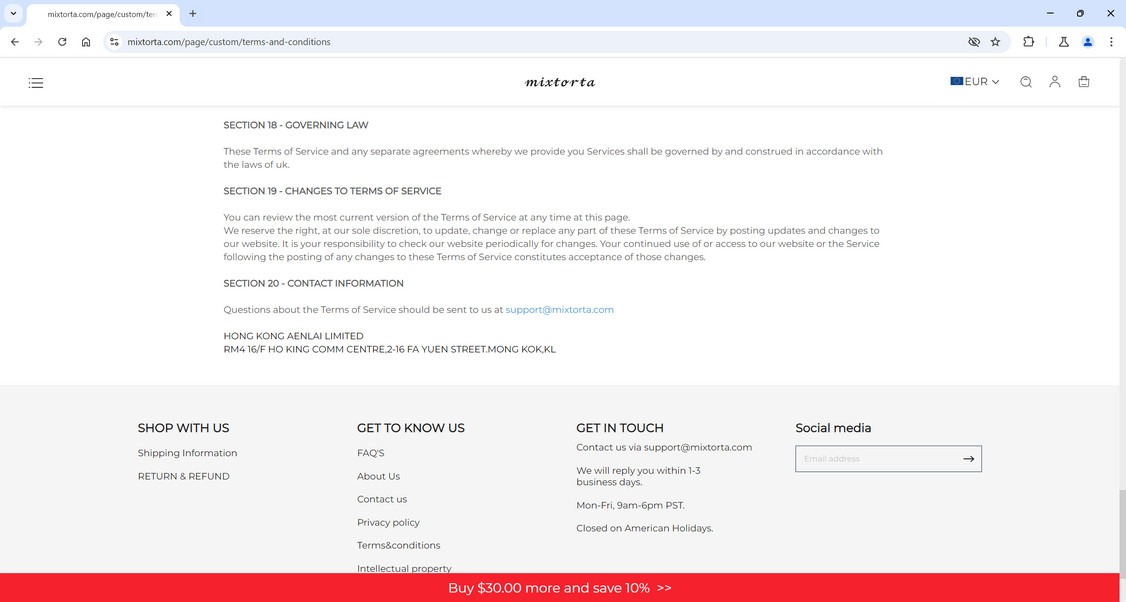Open Contact us footer link
Image resolution: width=1126 pixels, height=602 pixels.
pos(382,499)
